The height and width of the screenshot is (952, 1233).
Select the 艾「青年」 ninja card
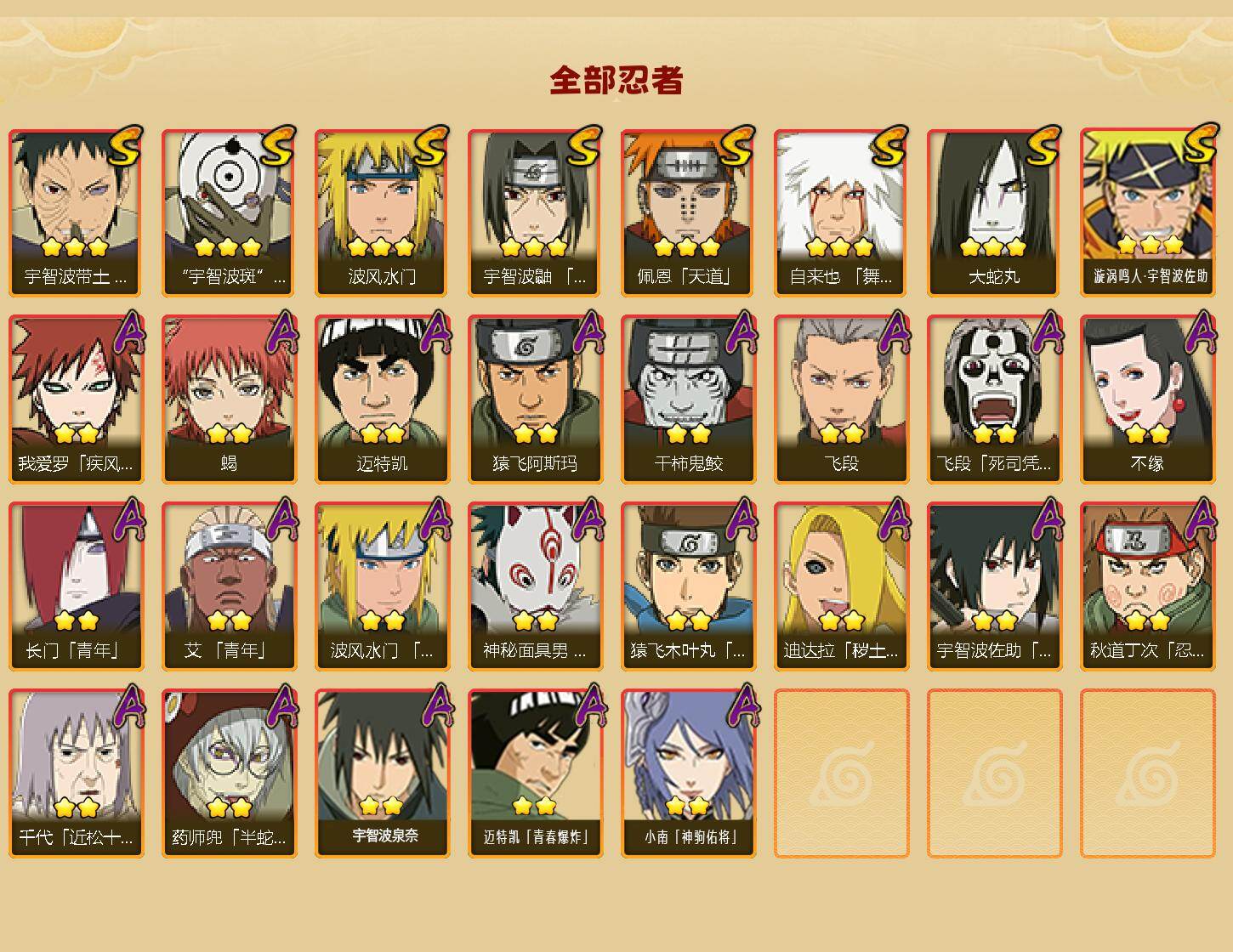click(x=229, y=586)
